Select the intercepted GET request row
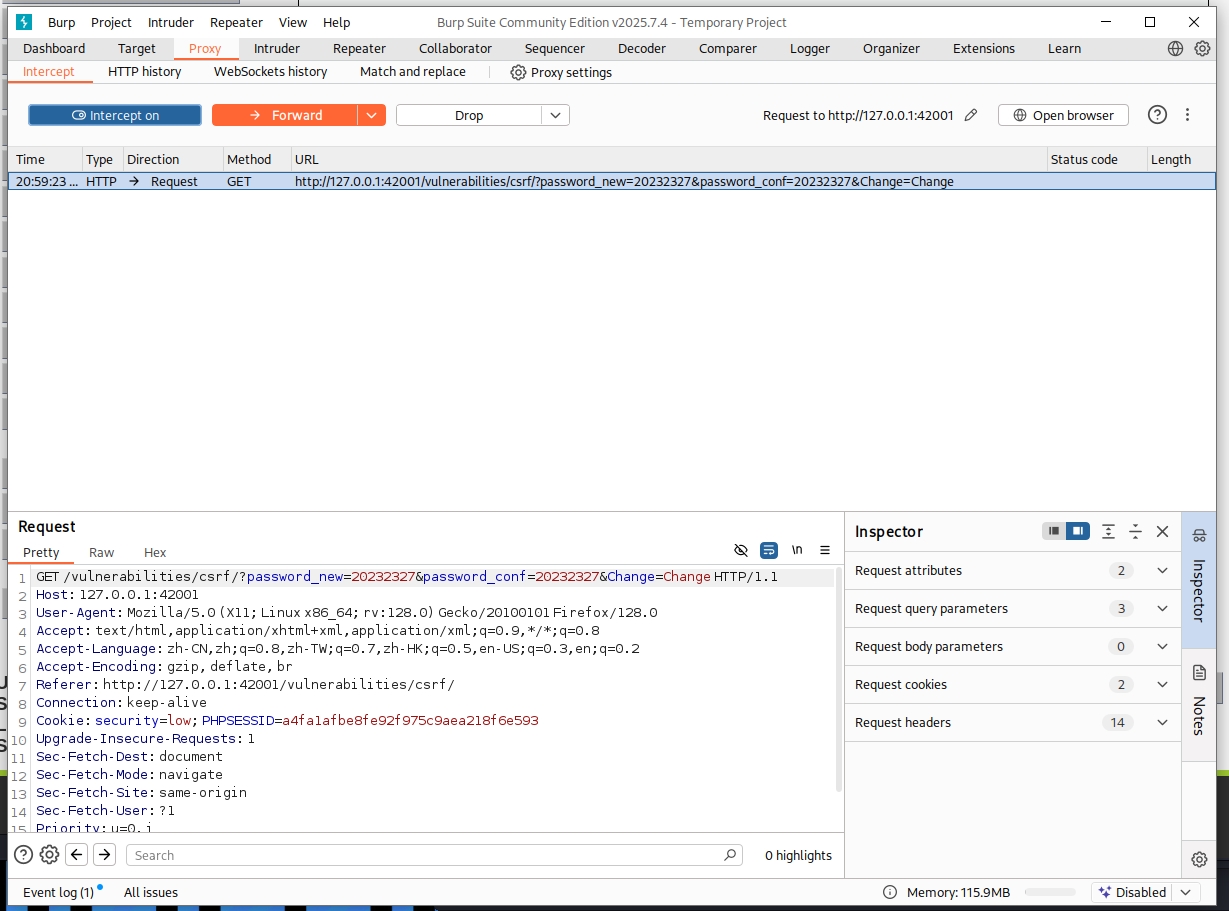This screenshot has width=1229, height=911. coord(612,181)
